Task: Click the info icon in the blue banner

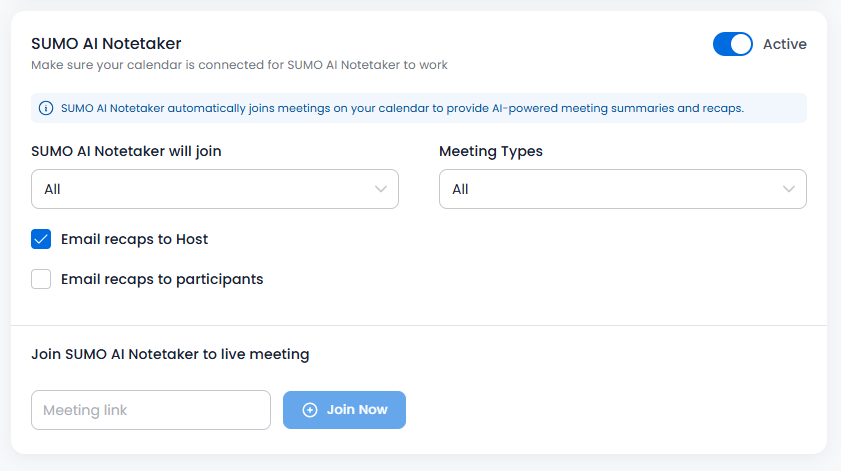Action: 46,108
